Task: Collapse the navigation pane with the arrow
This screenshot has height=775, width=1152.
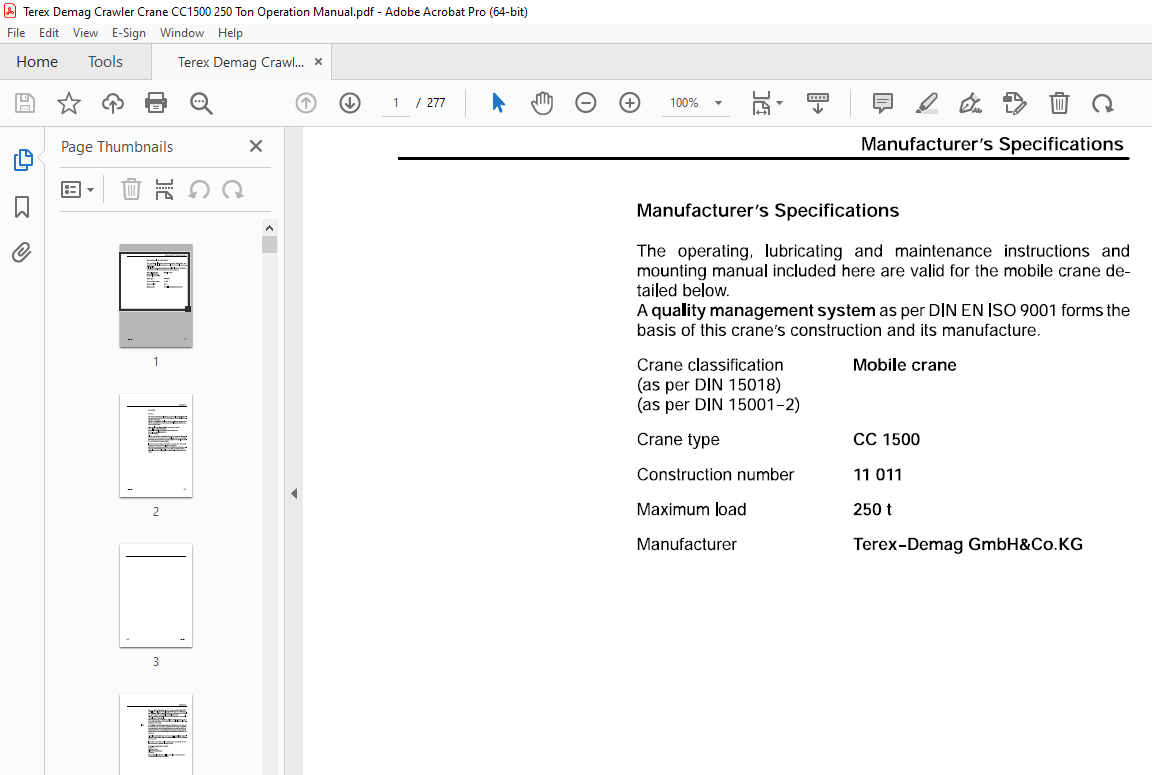Action: click(294, 493)
